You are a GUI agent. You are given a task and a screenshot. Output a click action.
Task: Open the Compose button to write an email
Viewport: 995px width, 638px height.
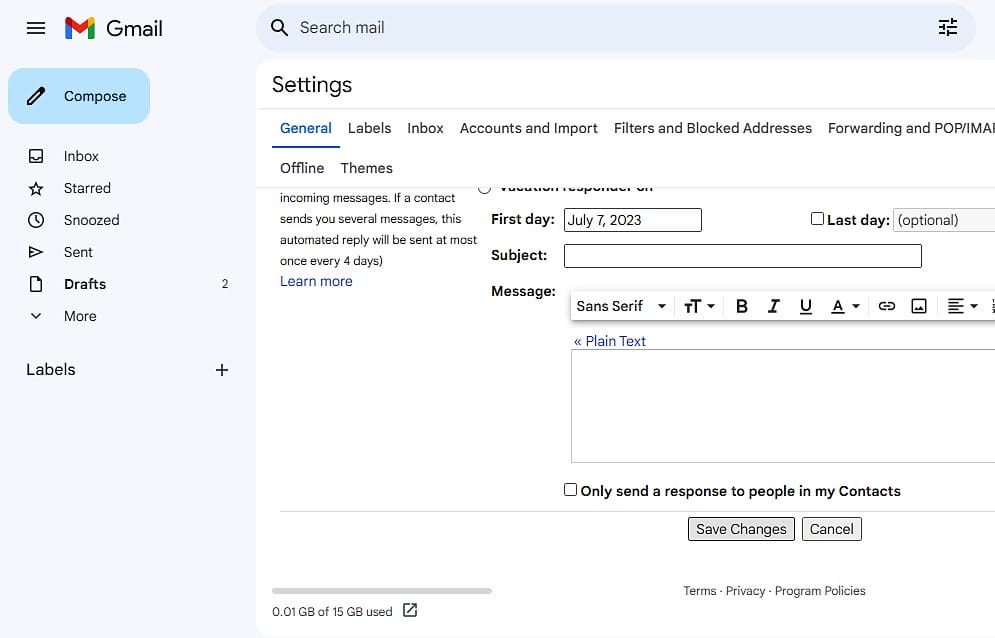coord(79,96)
